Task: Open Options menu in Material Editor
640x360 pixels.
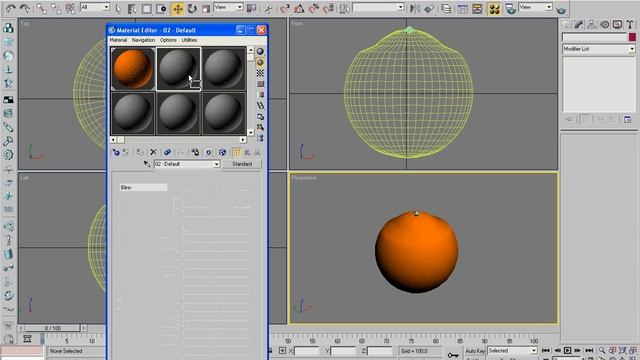Action: click(x=168, y=40)
